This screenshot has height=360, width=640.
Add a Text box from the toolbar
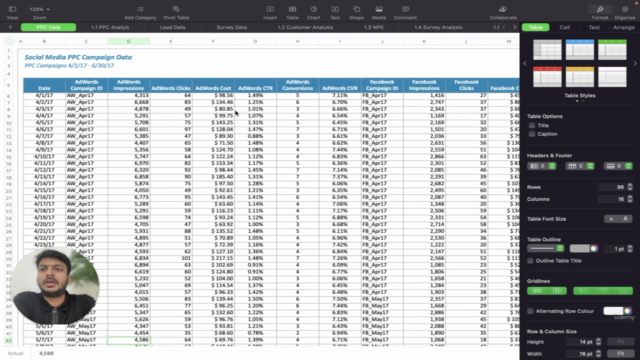335,9
